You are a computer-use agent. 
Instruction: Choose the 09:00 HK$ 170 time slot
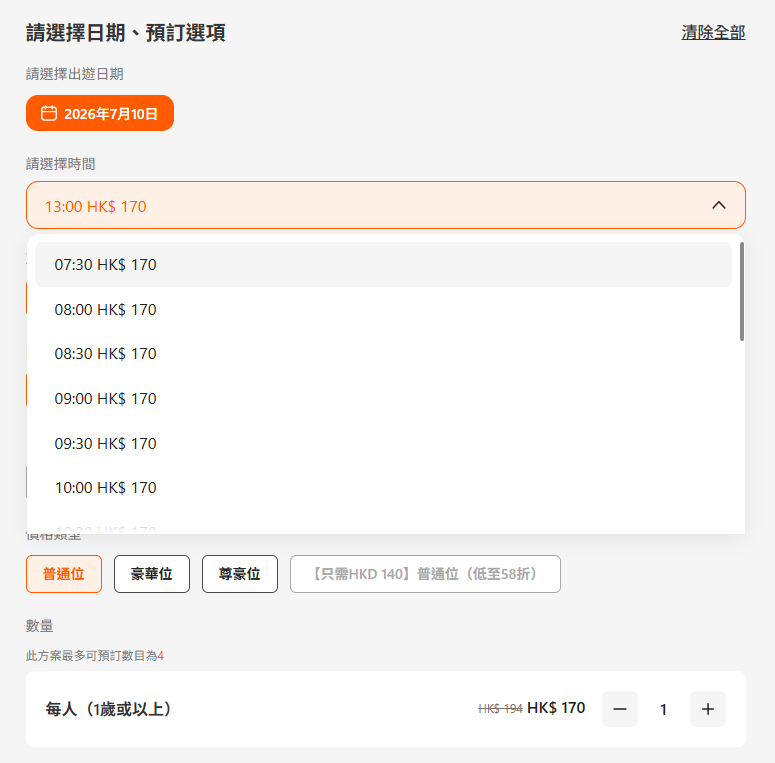tap(383, 399)
